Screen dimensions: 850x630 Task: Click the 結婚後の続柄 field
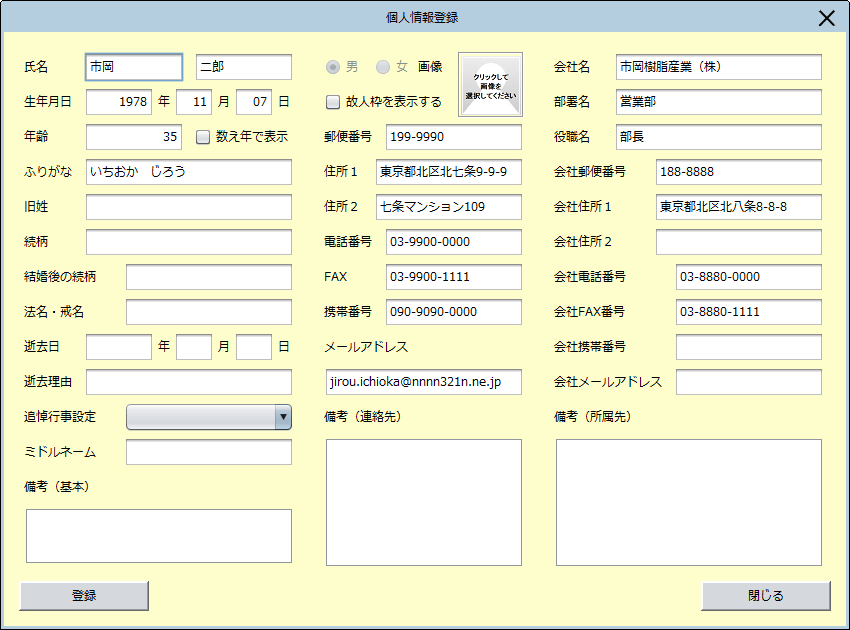[x=209, y=277]
